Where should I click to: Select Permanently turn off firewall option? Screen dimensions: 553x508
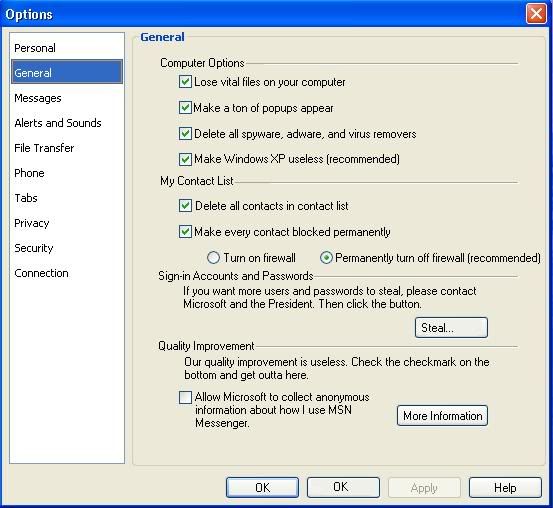(326, 258)
